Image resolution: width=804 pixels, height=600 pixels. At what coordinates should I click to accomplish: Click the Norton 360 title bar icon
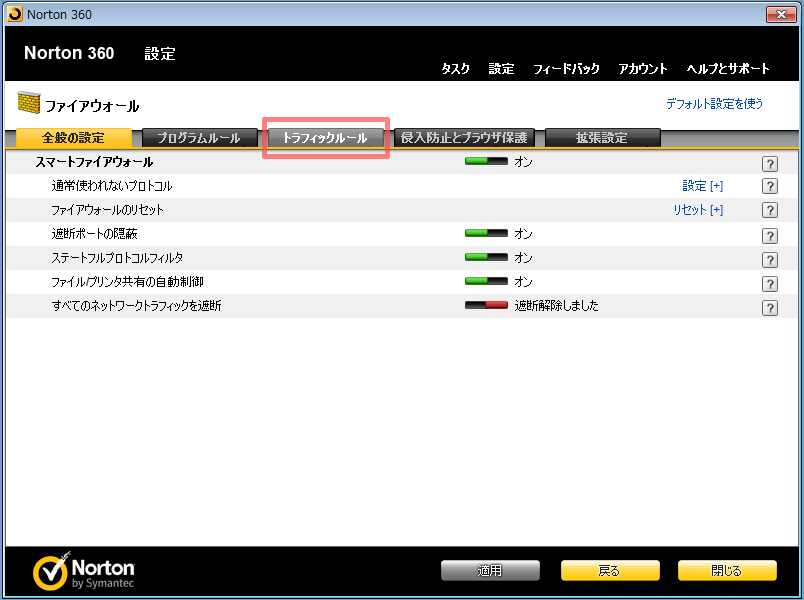pyautogui.click(x=15, y=14)
